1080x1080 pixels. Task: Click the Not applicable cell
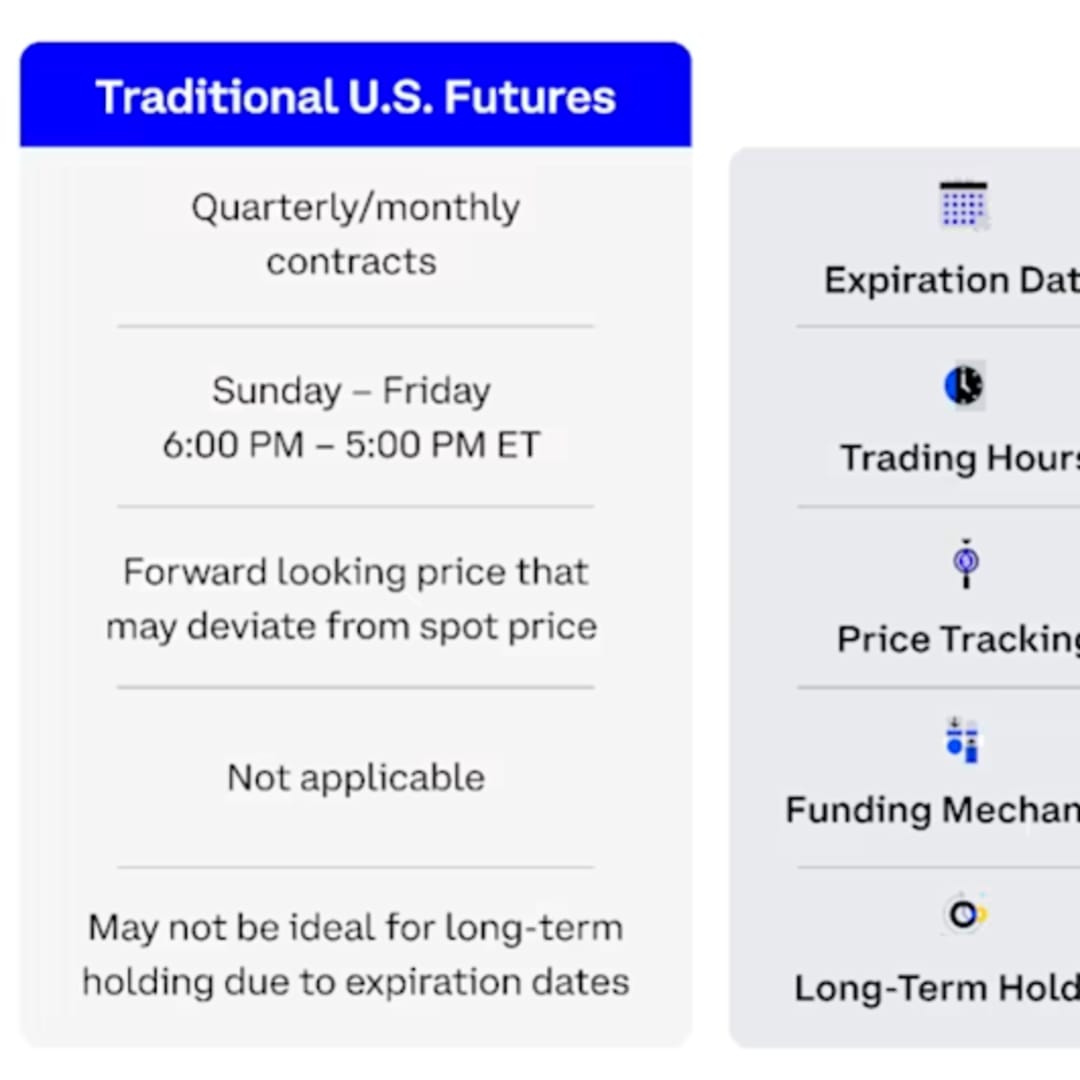coord(355,777)
